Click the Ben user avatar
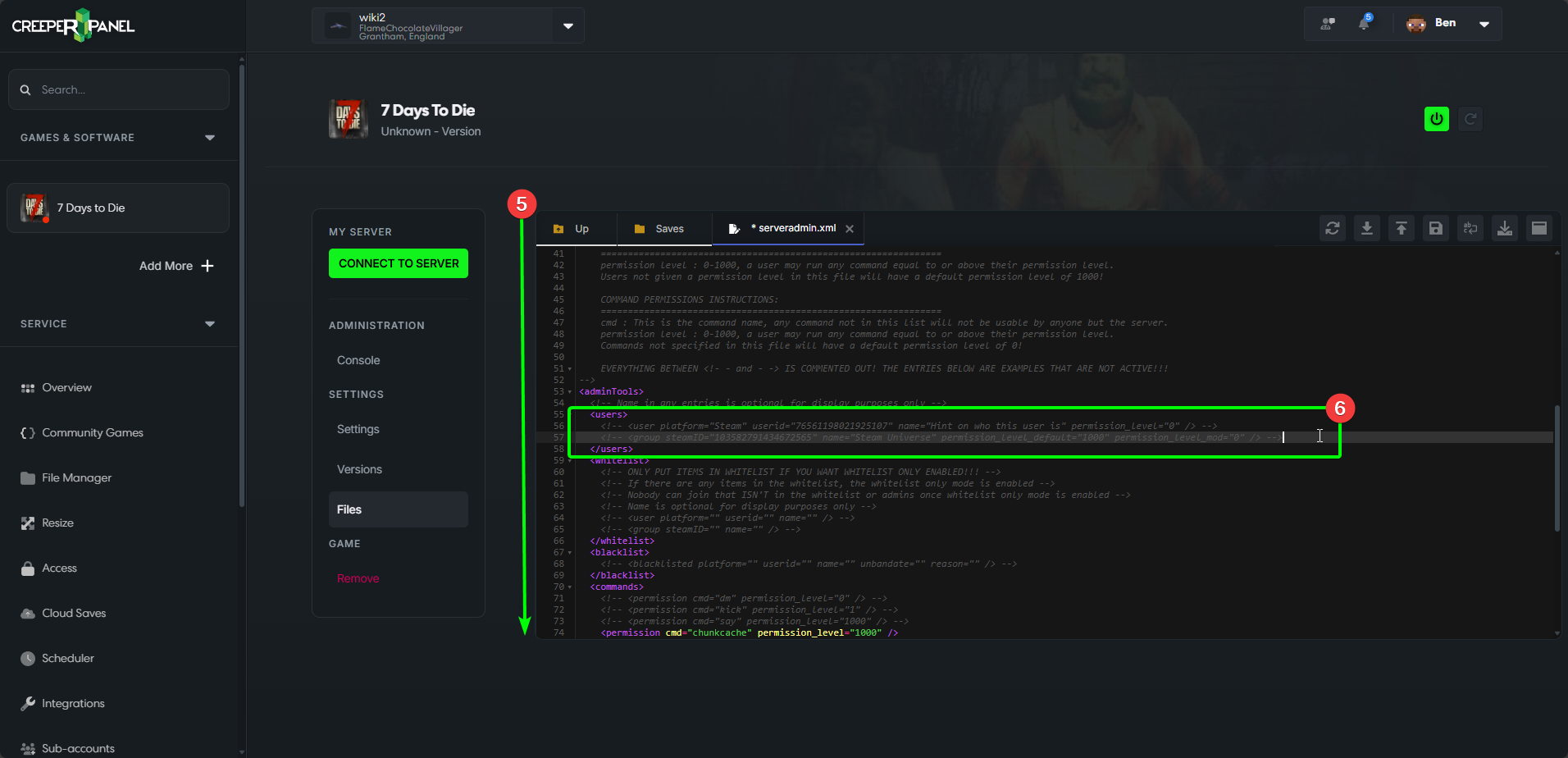This screenshot has height=758, width=1568. point(1416,24)
